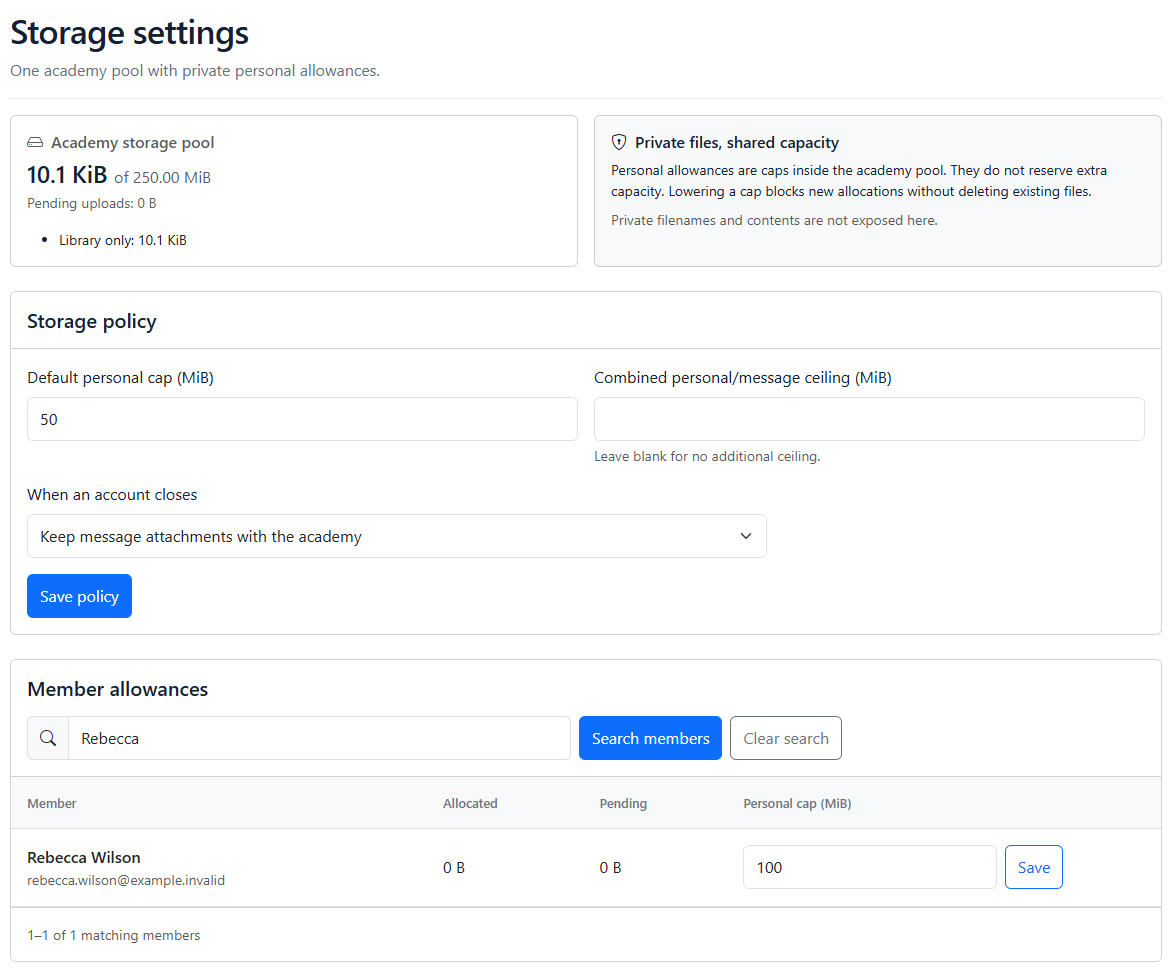
Task: Click the Academy storage pool drive icon
Action: 35,143
